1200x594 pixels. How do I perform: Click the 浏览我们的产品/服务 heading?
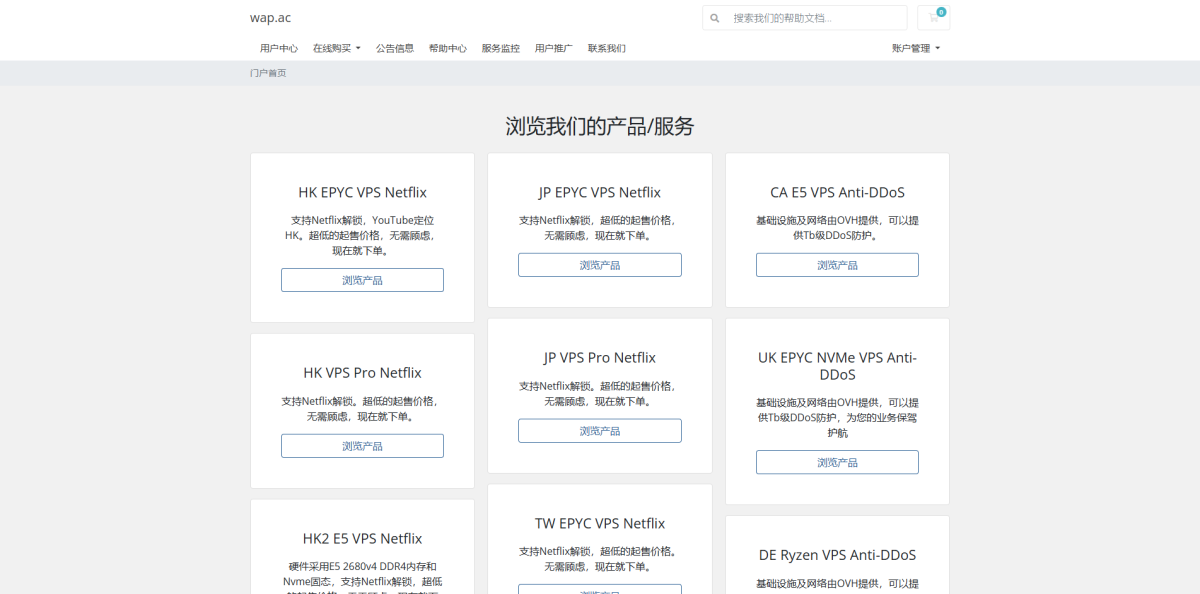[x=600, y=126]
